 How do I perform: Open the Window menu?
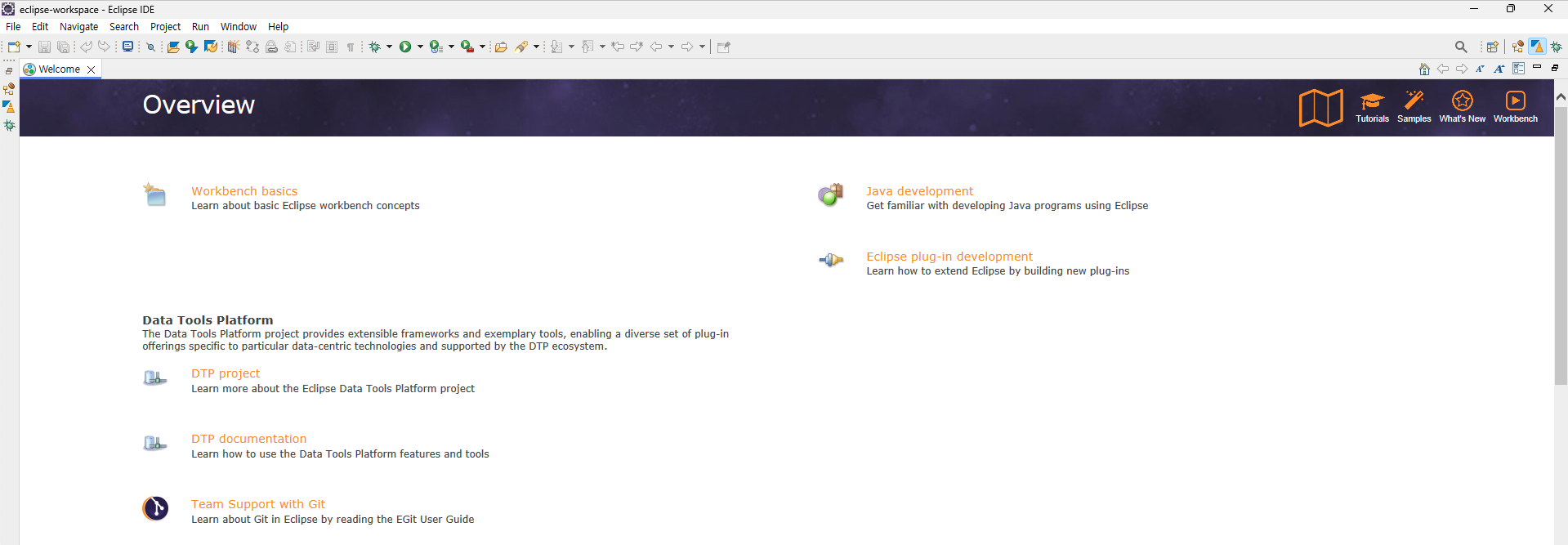238,26
